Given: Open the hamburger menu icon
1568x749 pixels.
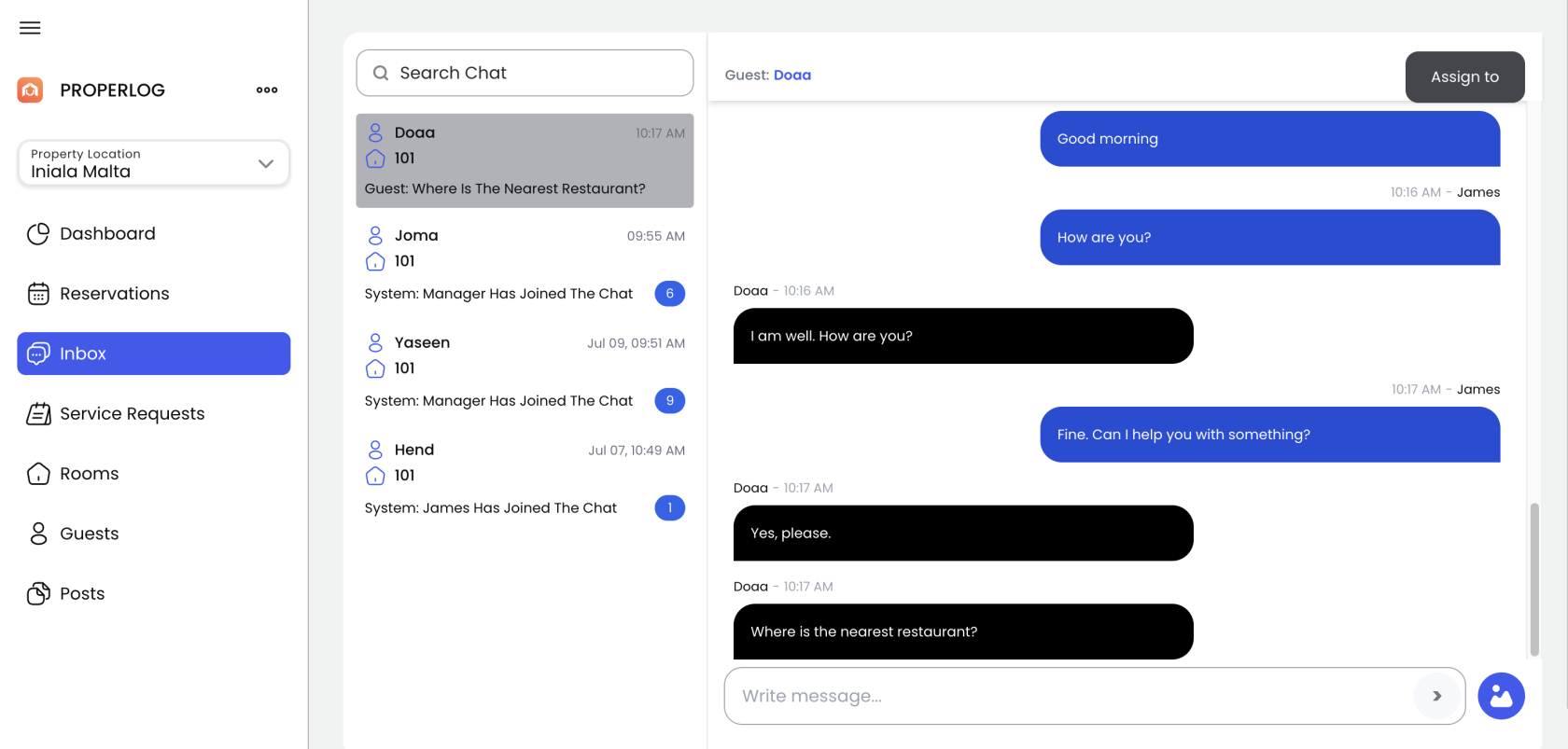Looking at the screenshot, I should [x=30, y=28].
